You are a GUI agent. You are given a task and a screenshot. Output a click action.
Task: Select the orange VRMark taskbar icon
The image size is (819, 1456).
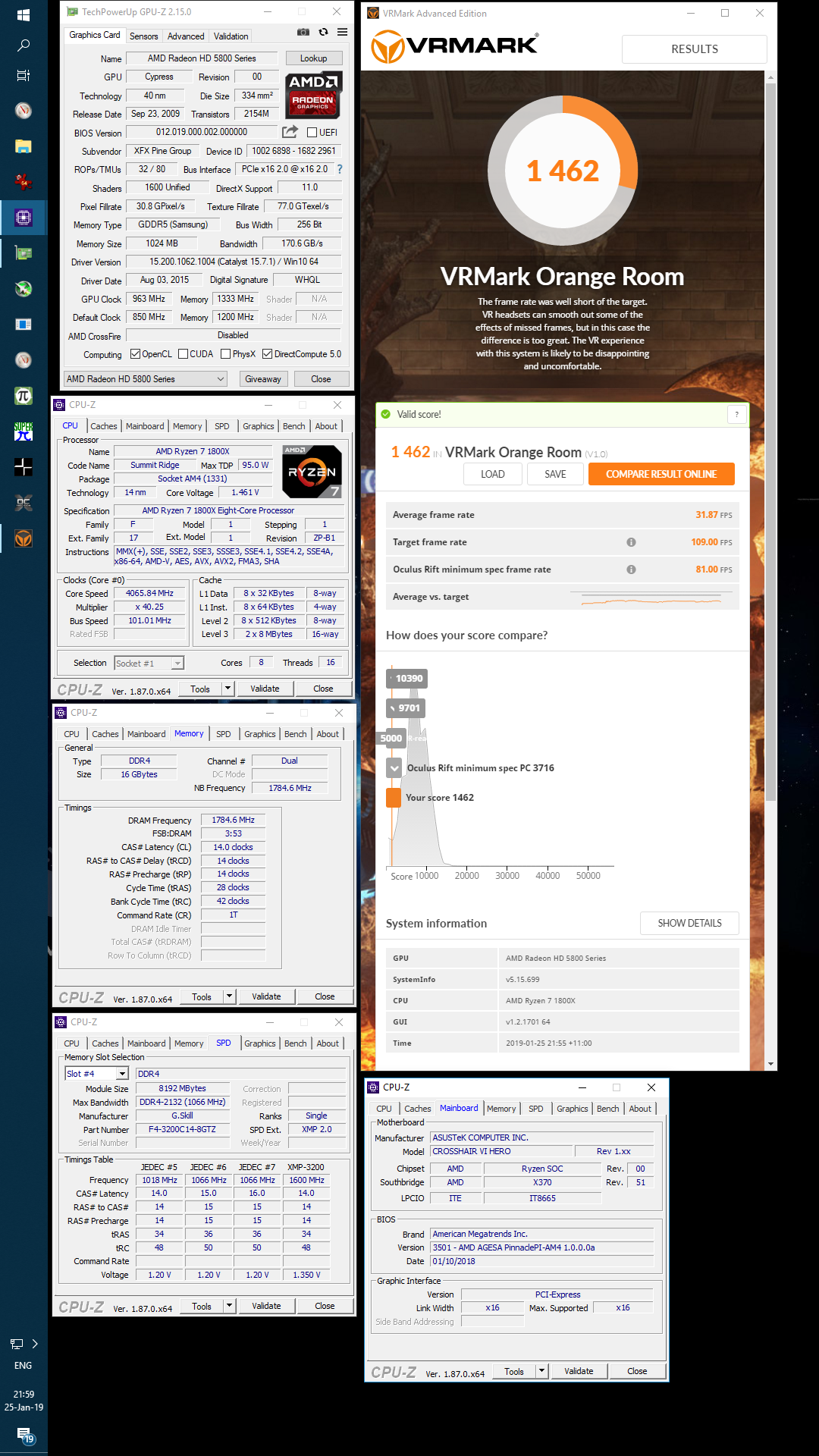point(24,538)
